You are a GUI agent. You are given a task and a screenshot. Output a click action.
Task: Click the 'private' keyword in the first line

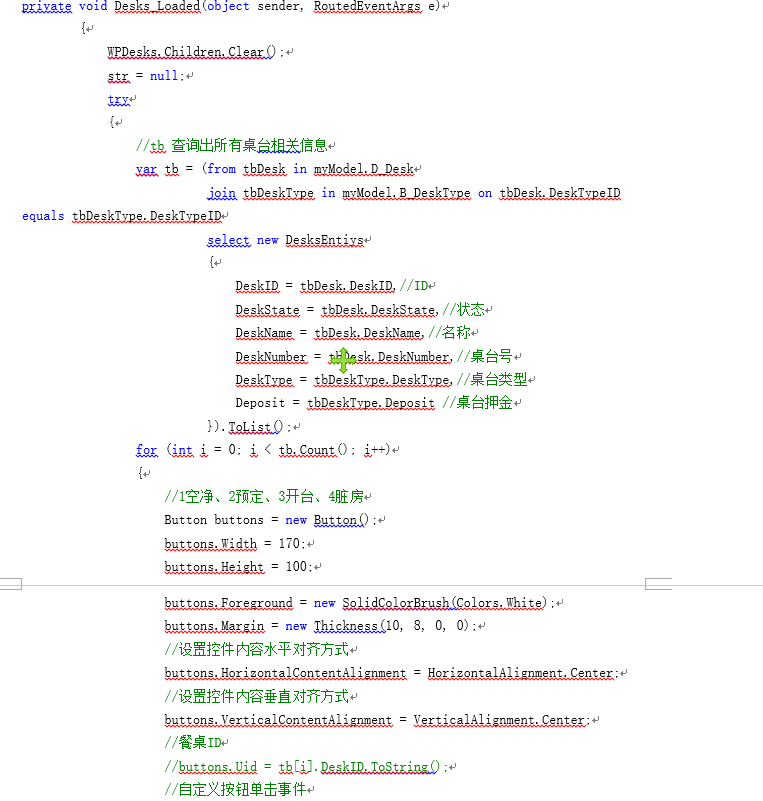pyautogui.click(x=46, y=7)
